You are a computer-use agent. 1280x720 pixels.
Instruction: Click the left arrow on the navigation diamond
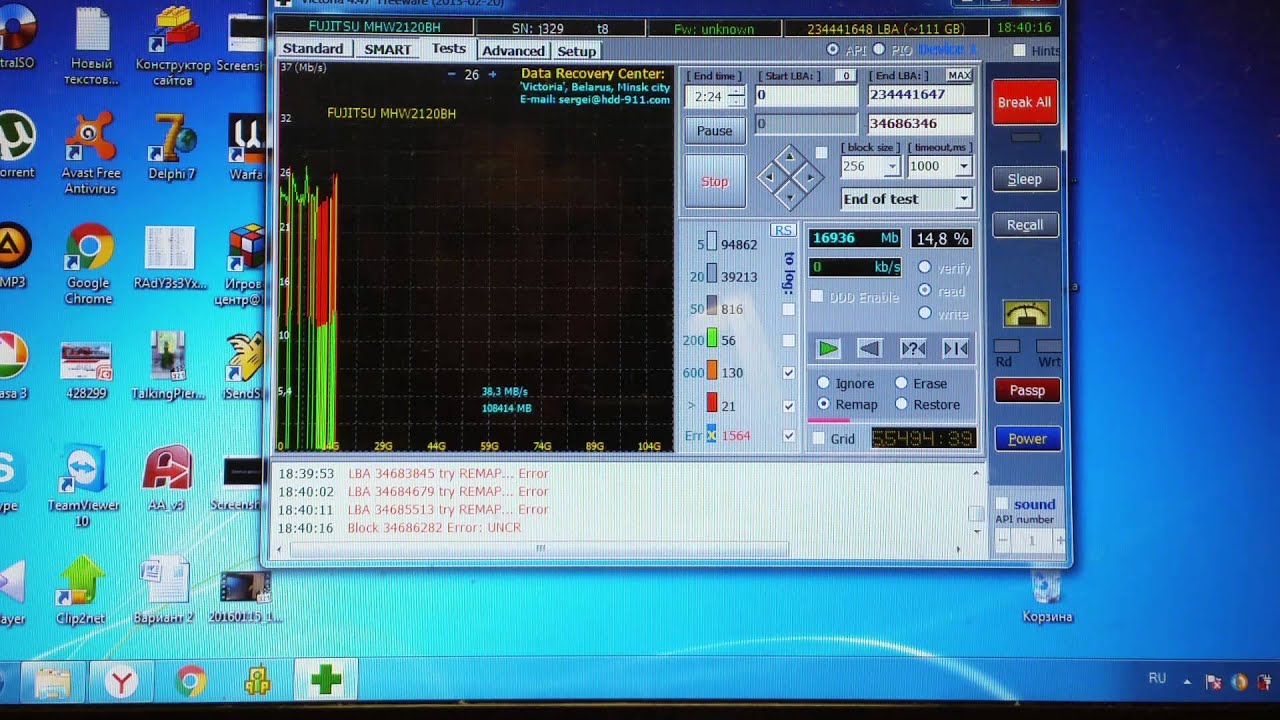pos(768,178)
